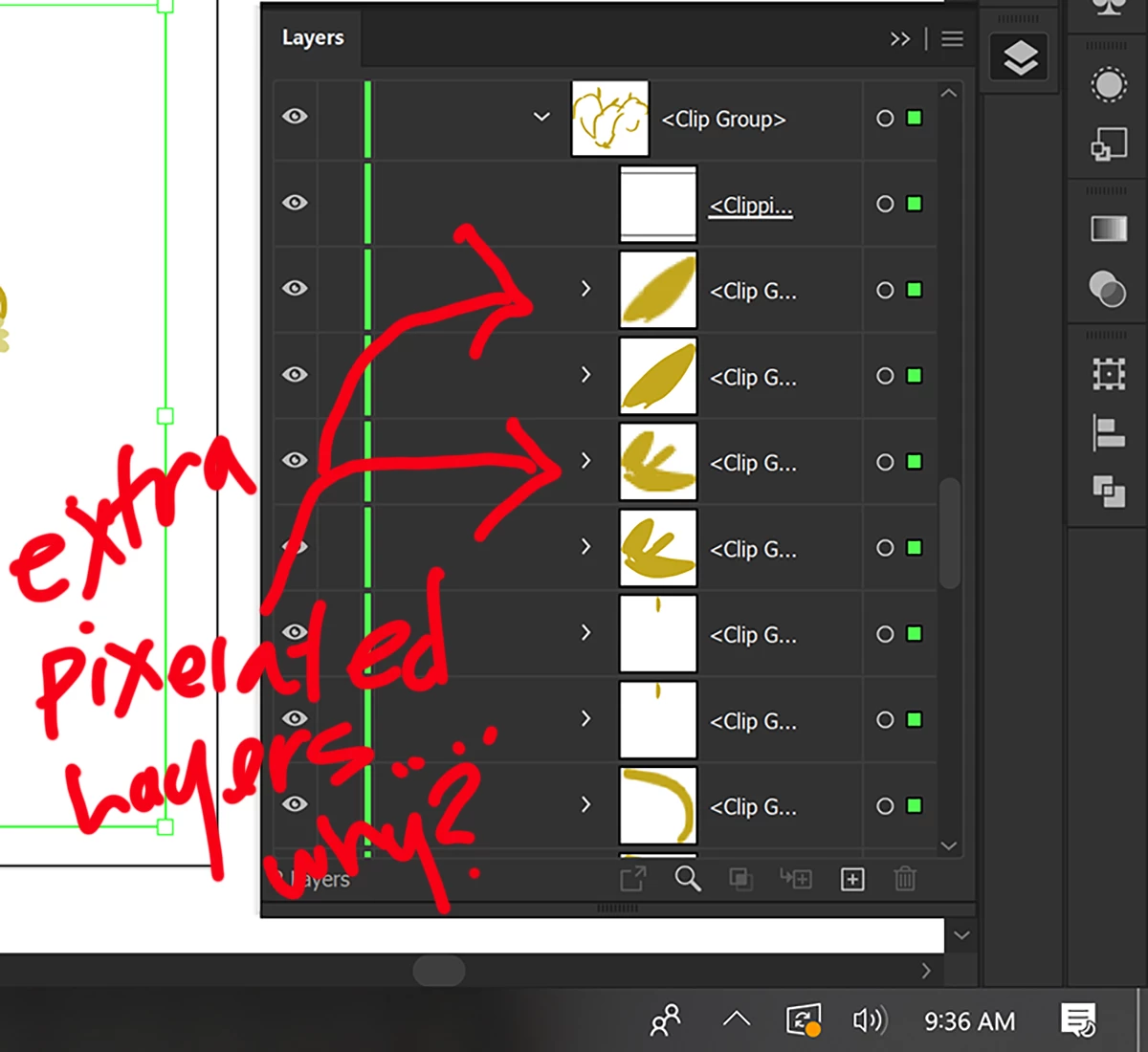Hide the upper leaf-stroke Clip G... row

tap(295, 288)
